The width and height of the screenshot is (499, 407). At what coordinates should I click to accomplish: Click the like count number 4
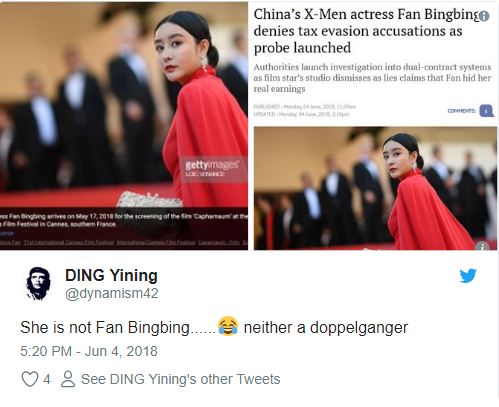click(47, 379)
